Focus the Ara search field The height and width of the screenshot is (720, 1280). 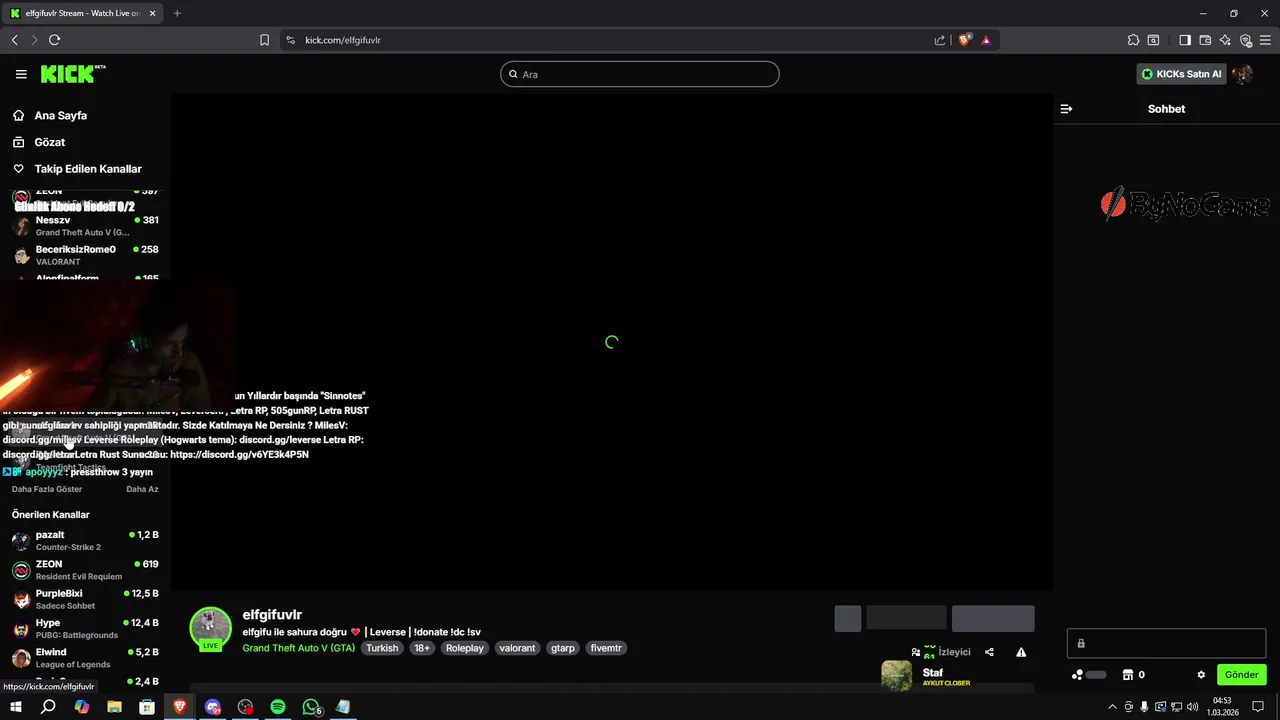click(640, 74)
